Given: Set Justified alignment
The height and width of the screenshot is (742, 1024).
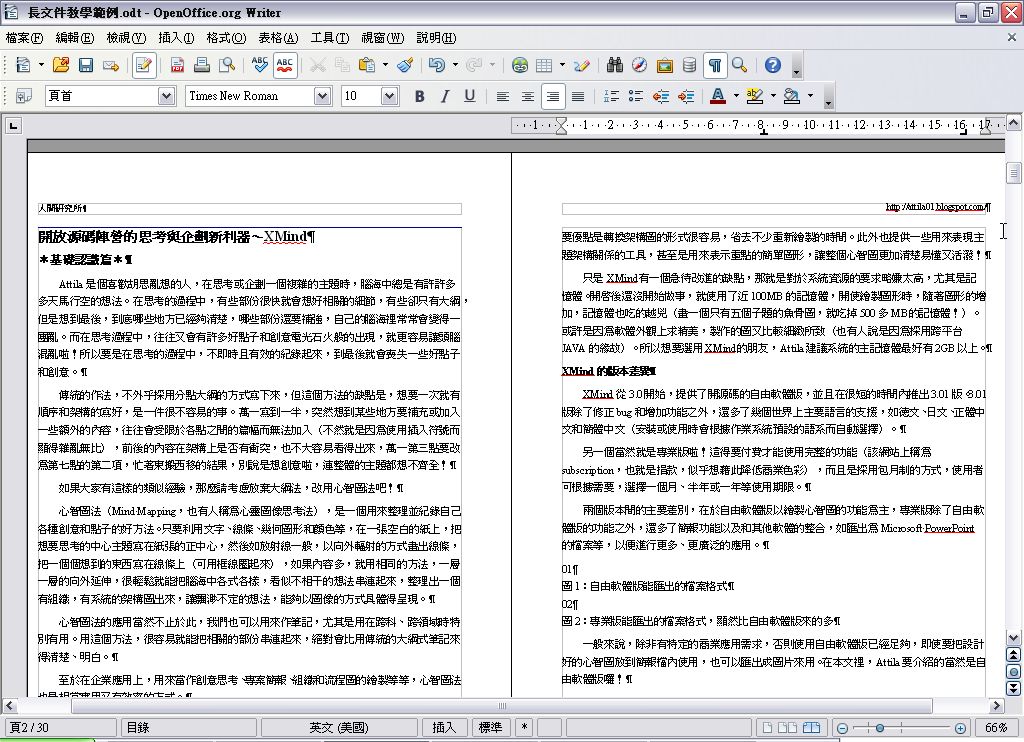Looking at the screenshot, I should pyautogui.click(x=577, y=96).
